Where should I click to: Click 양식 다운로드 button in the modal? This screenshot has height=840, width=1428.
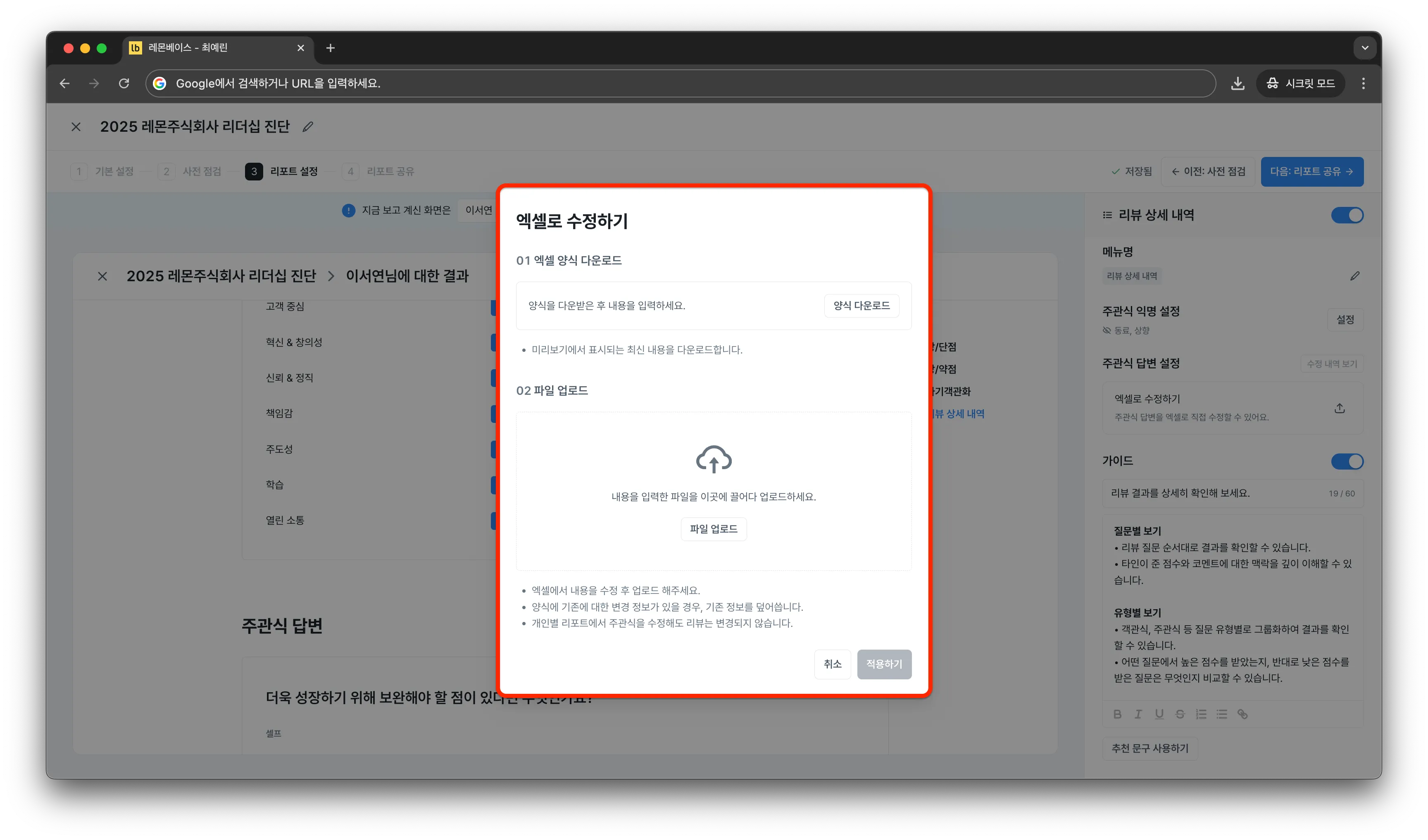pos(862,305)
